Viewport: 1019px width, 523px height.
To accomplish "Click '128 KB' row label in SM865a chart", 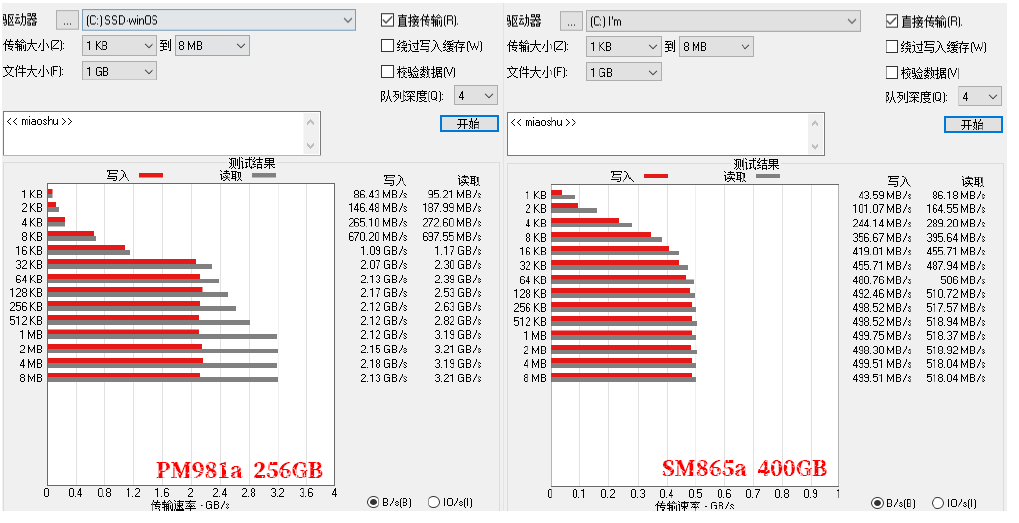I will click(x=530, y=294).
